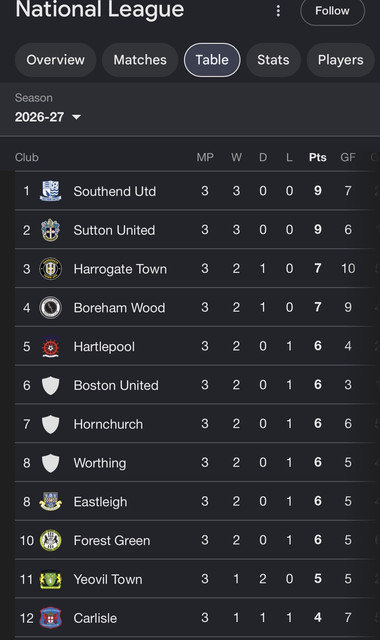Click the Hartlepool club crest
This screenshot has height=640, width=380.
tap(51, 347)
